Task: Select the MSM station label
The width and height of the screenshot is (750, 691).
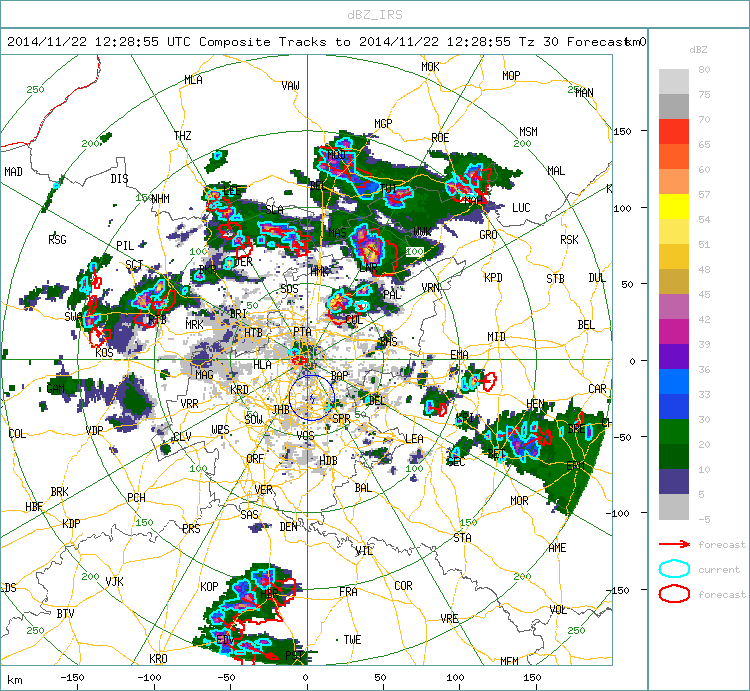Action: (529, 132)
